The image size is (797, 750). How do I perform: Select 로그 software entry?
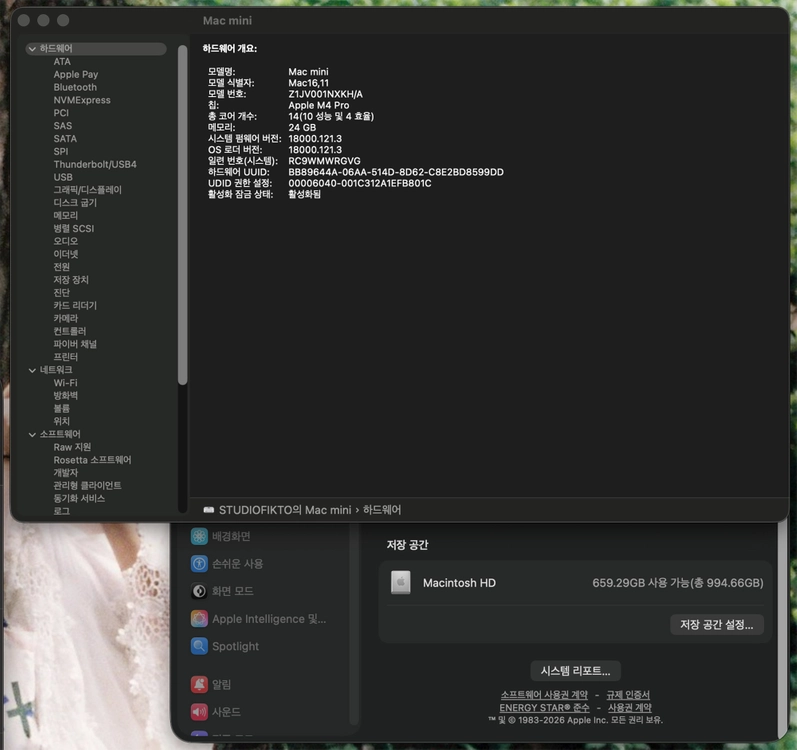coord(62,511)
